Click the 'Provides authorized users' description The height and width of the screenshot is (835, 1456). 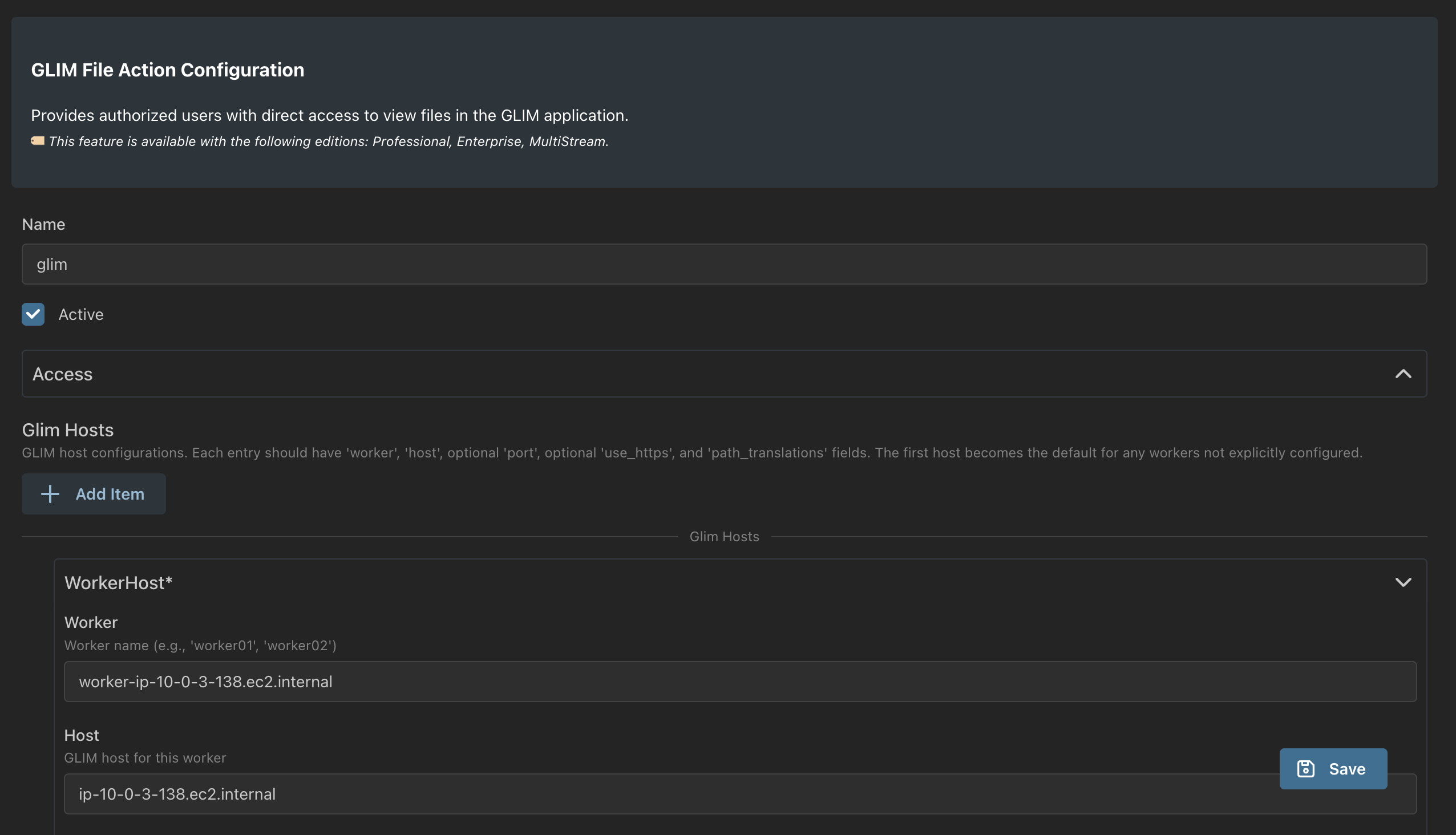[x=330, y=115]
